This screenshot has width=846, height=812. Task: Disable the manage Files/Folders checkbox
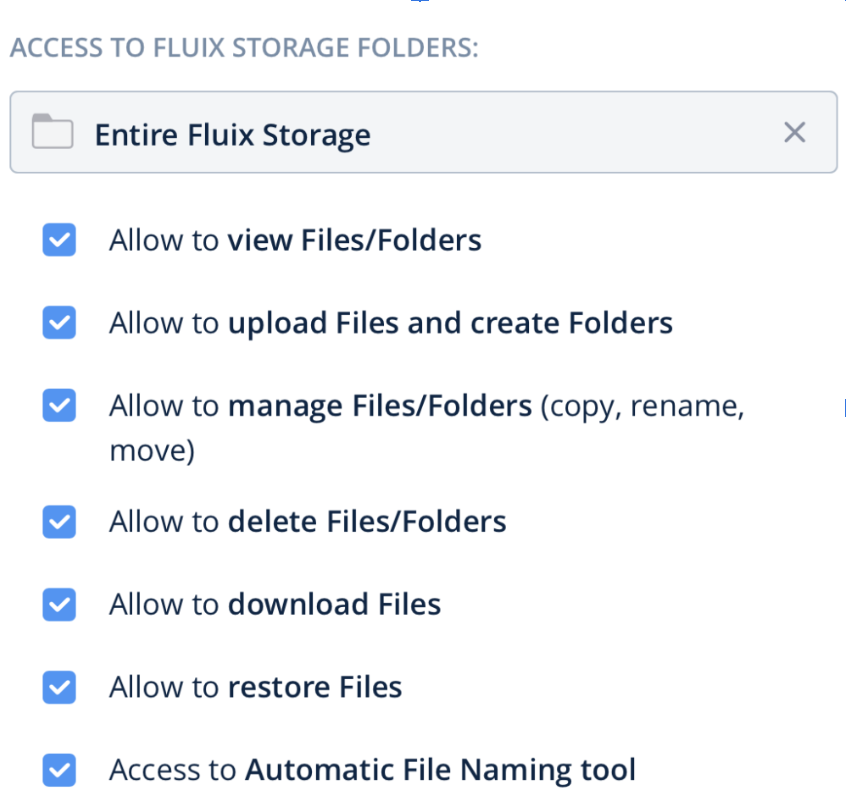click(x=59, y=405)
